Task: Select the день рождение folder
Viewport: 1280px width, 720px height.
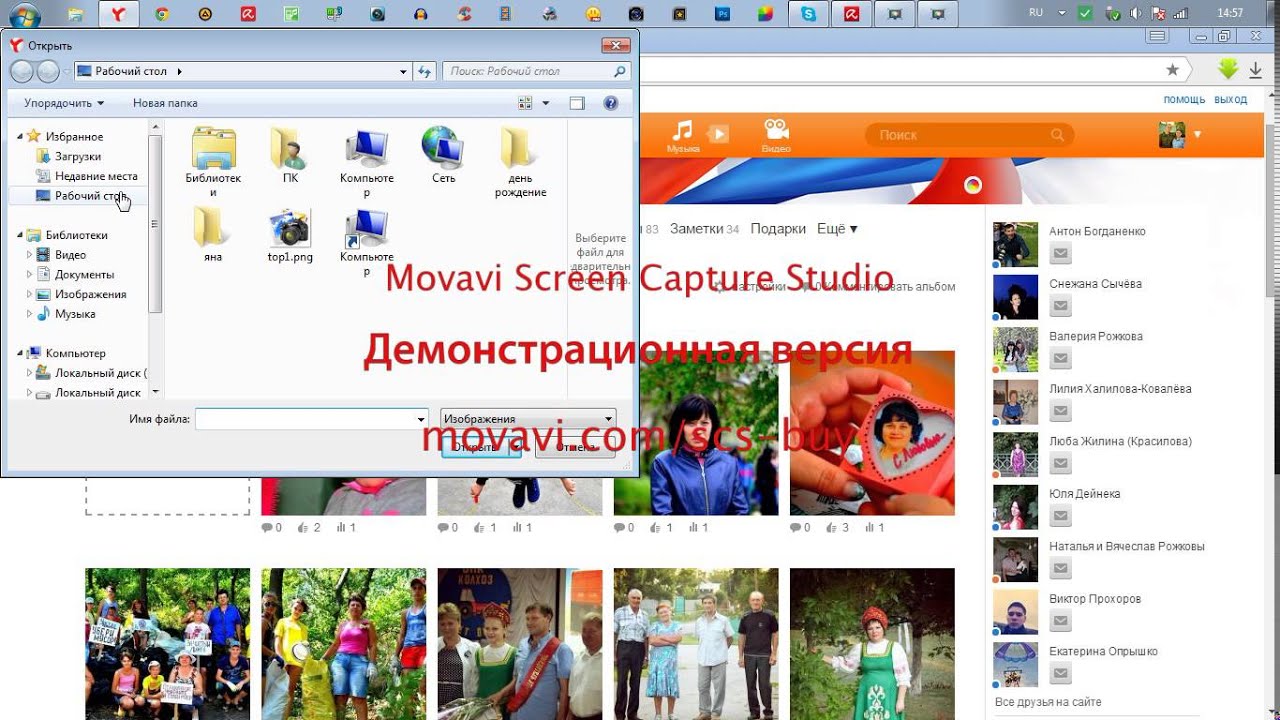Action: (x=520, y=162)
